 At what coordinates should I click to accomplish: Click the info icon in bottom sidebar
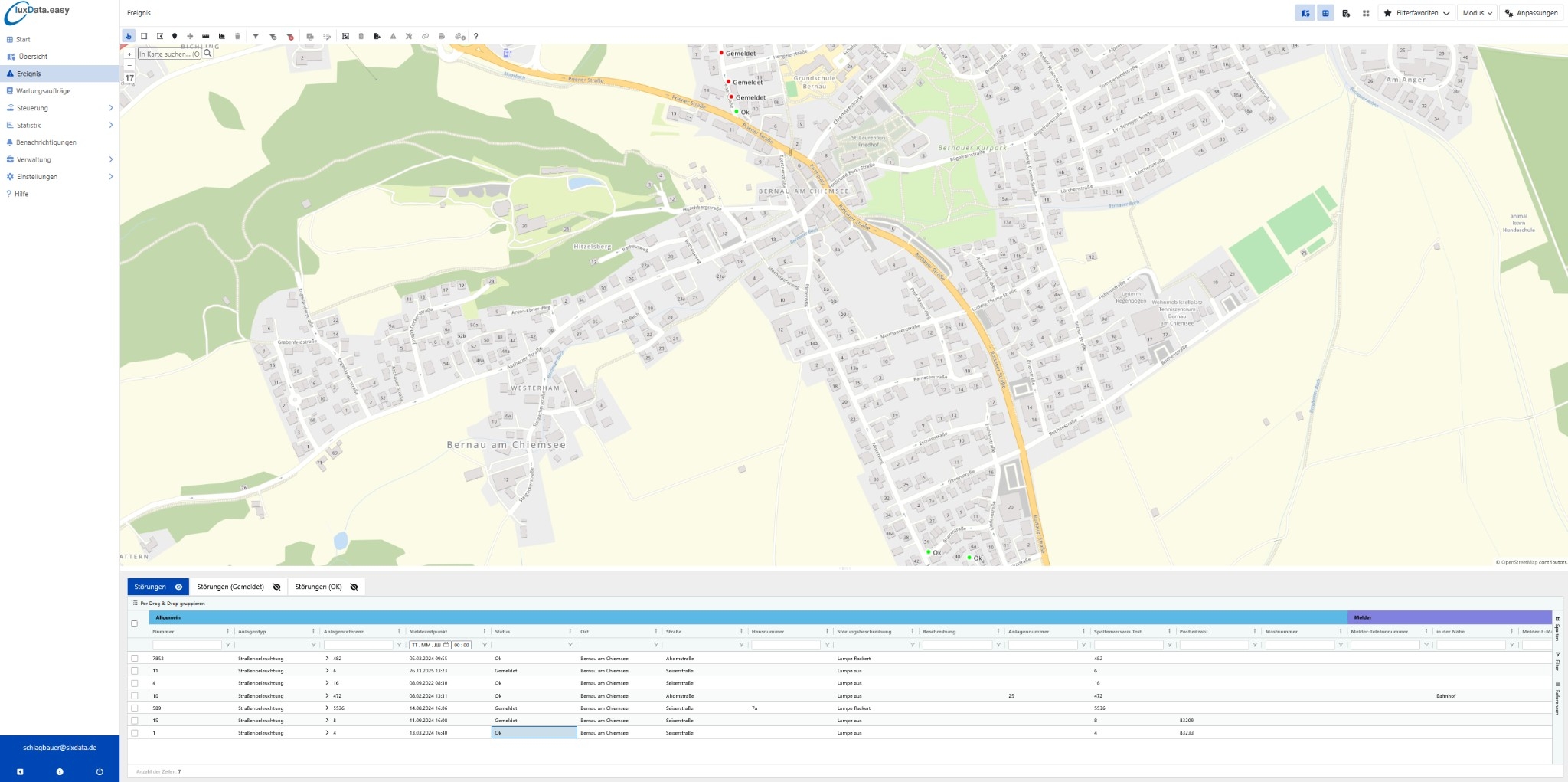coord(60,771)
